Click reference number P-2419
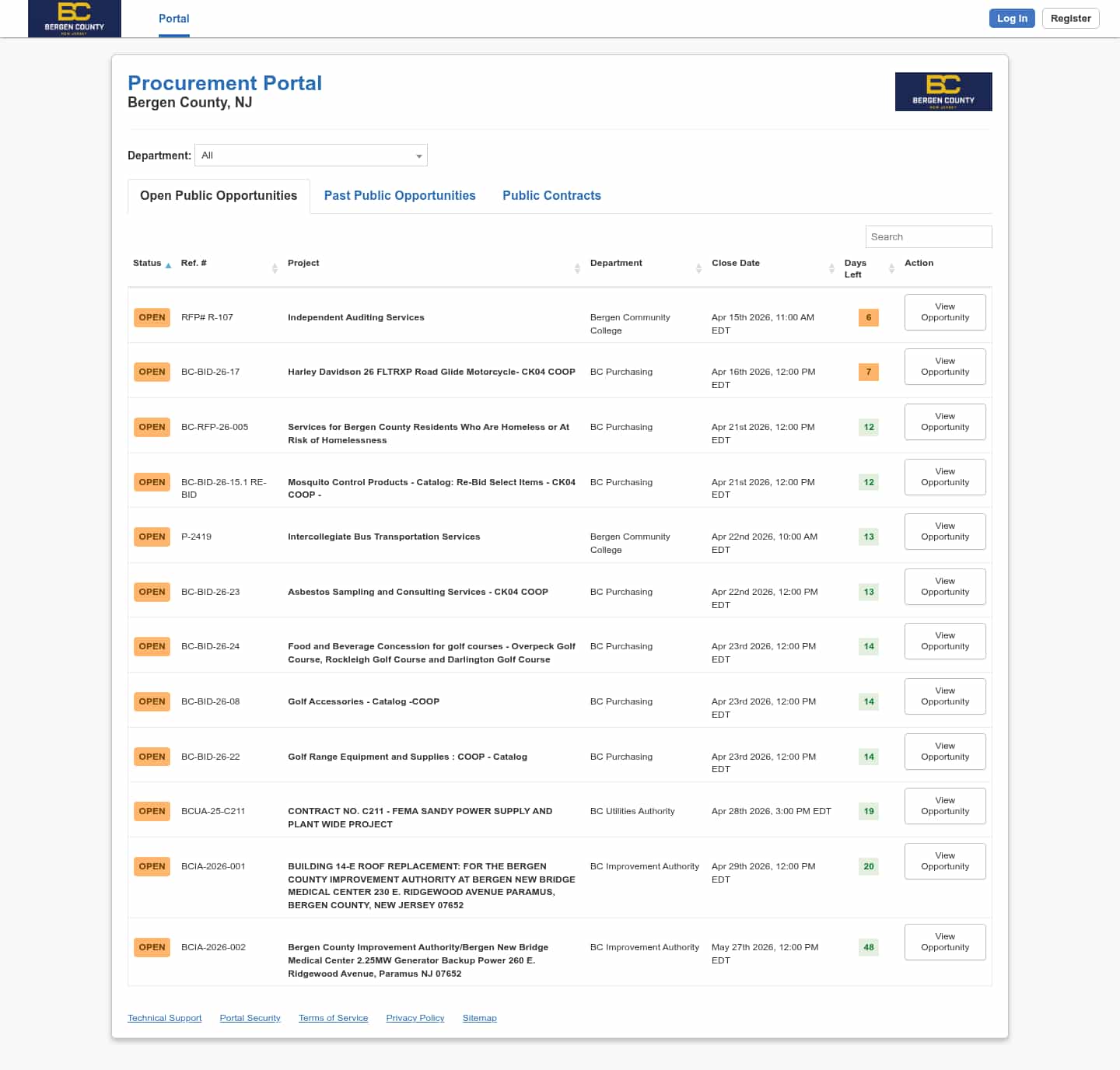 196,537
